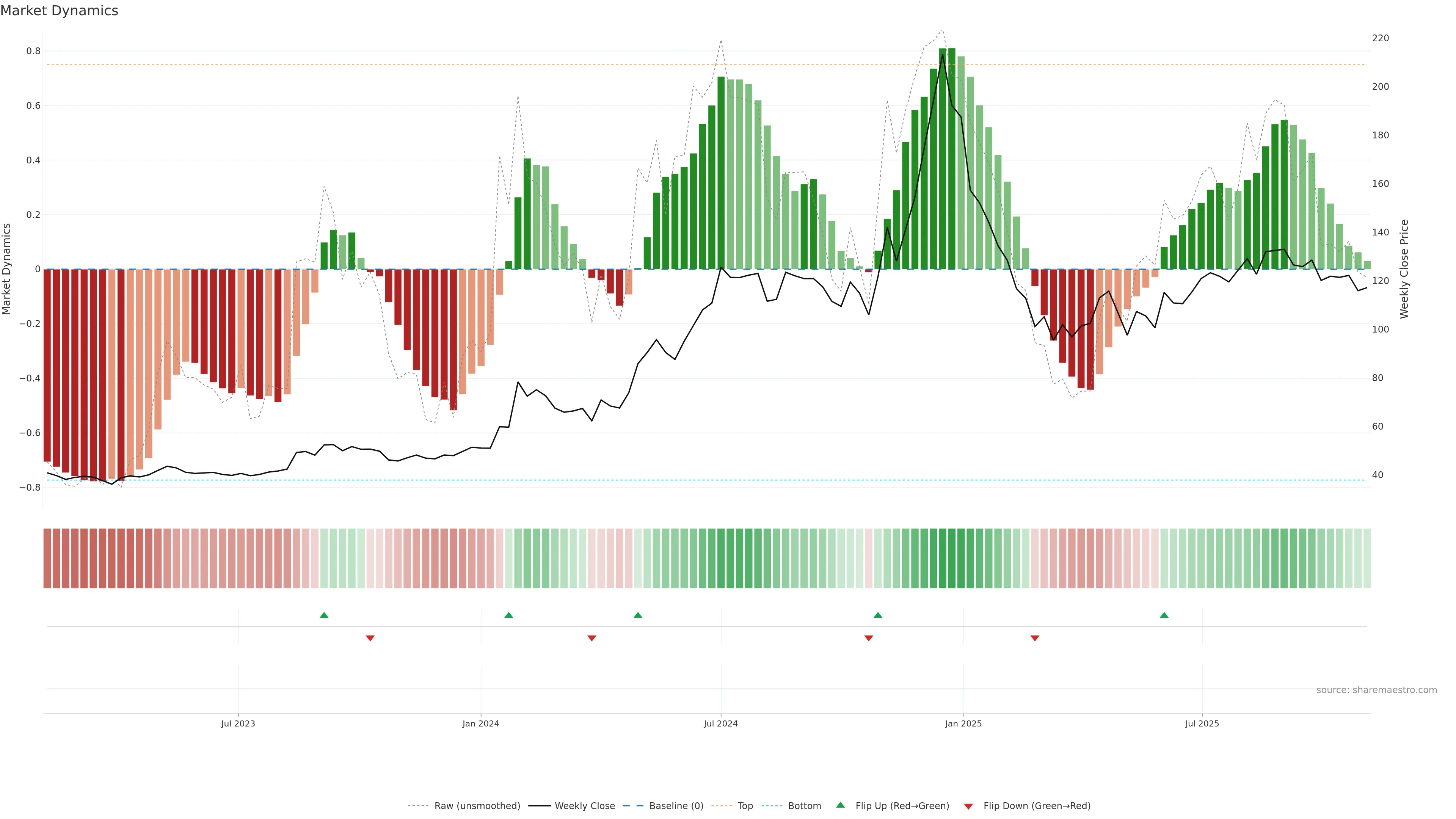This screenshot has height=819, width=1456.
Task: Click the red Flip Down legend triangle
Action: click(x=968, y=806)
